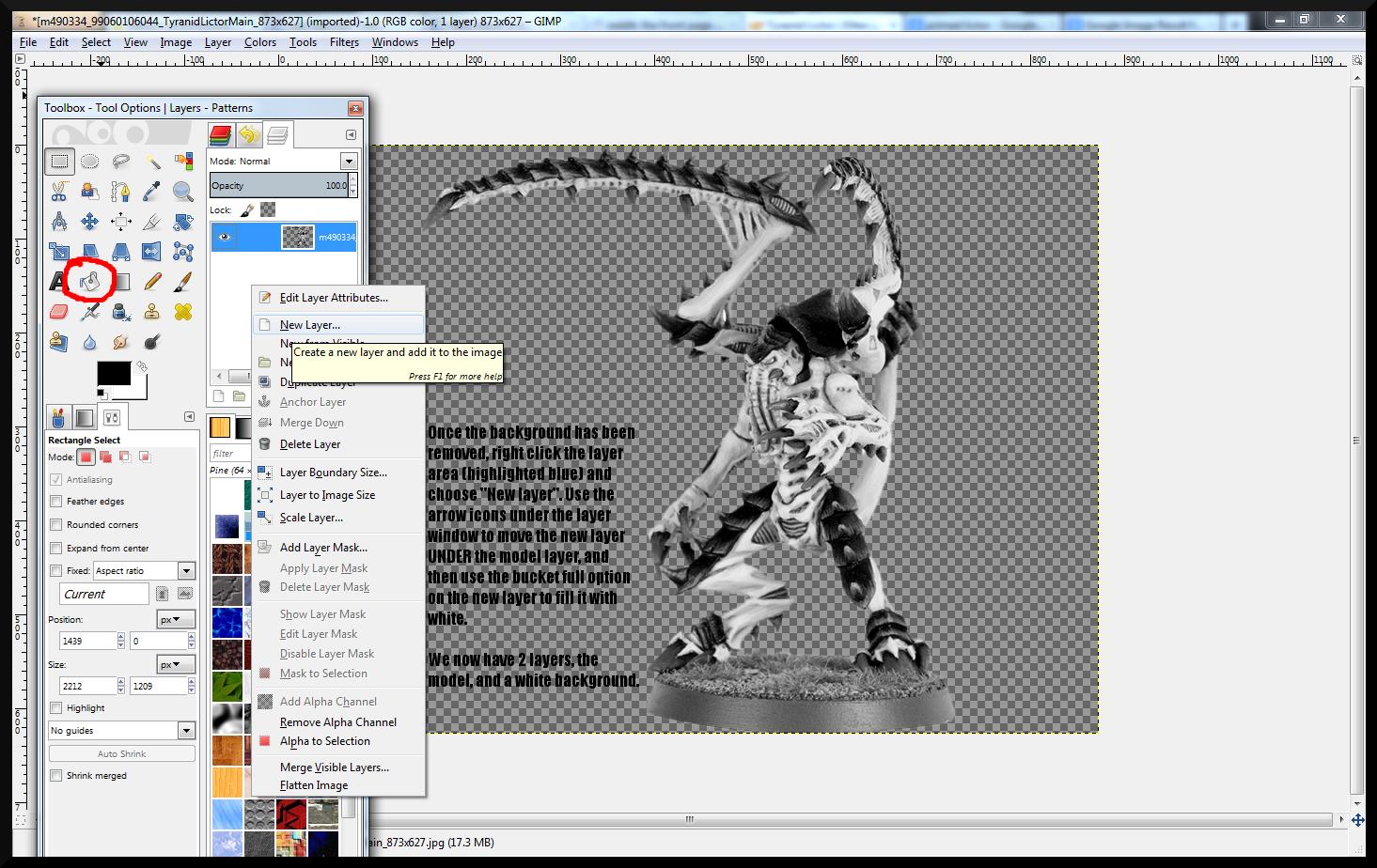Enable the Shrink merged checkbox

(56, 776)
